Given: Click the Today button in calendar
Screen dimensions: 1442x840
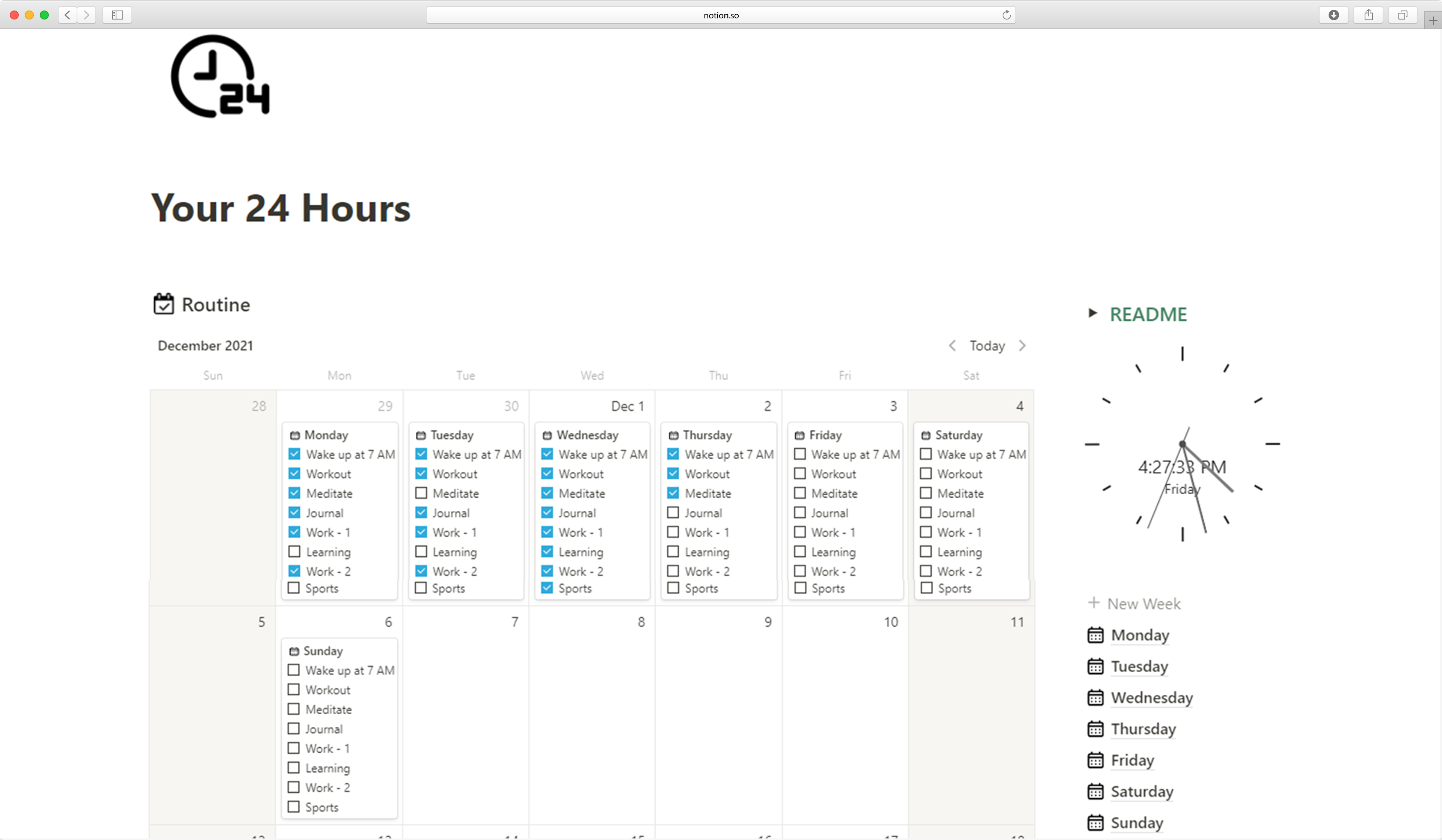Looking at the screenshot, I should (987, 345).
